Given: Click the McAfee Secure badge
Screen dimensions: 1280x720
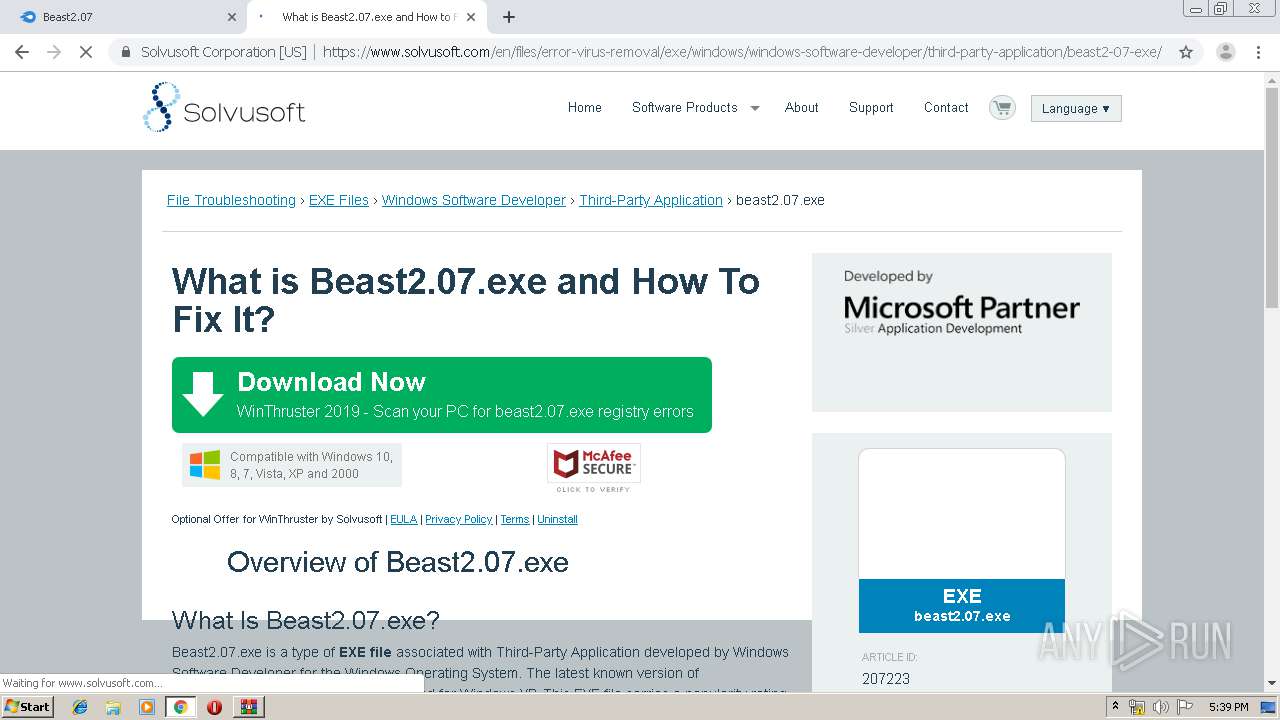Looking at the screenshot, I should (594, 467).
